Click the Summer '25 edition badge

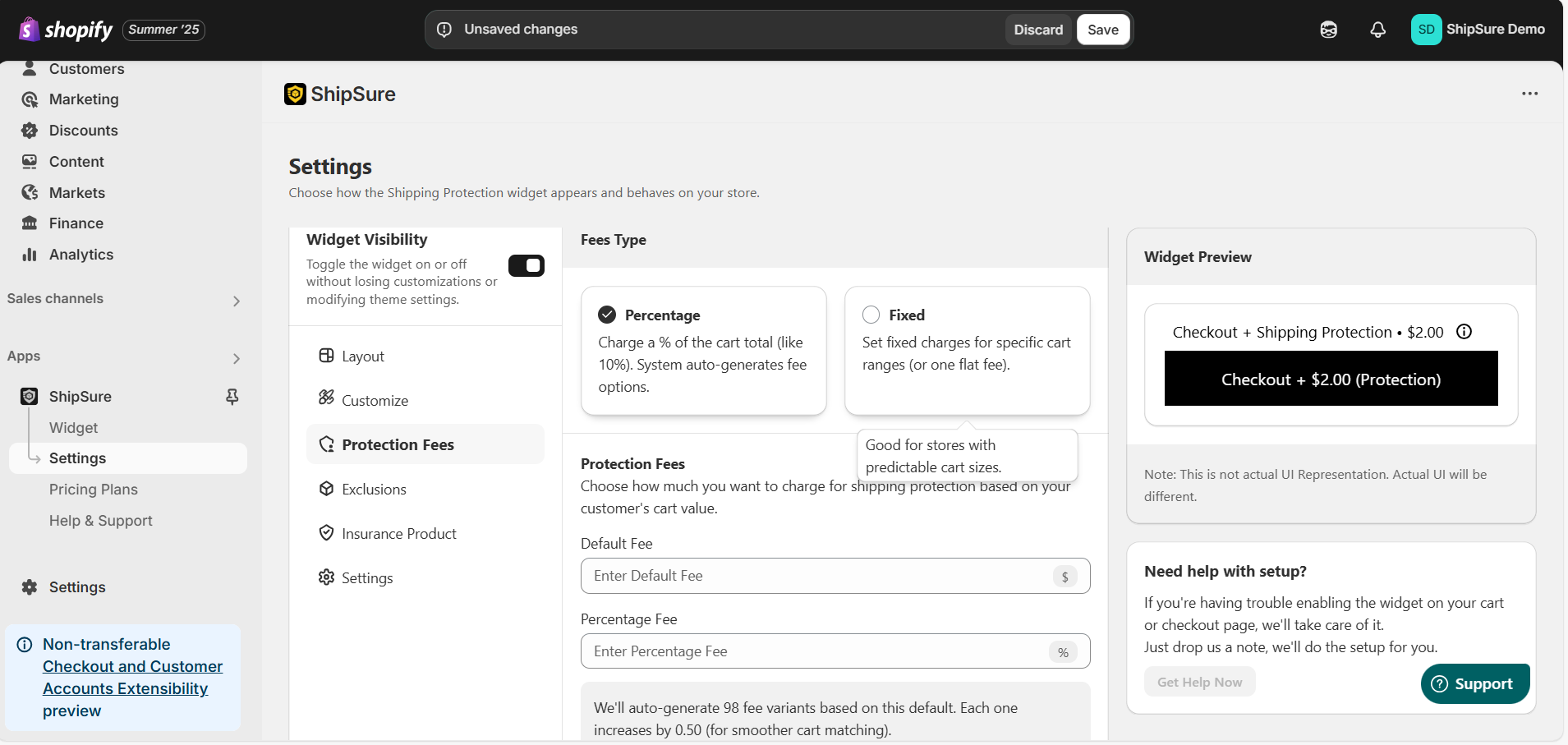pos(163,30)
